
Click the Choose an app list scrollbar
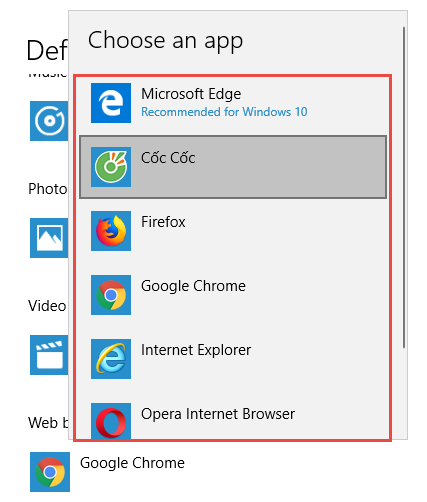404,187
